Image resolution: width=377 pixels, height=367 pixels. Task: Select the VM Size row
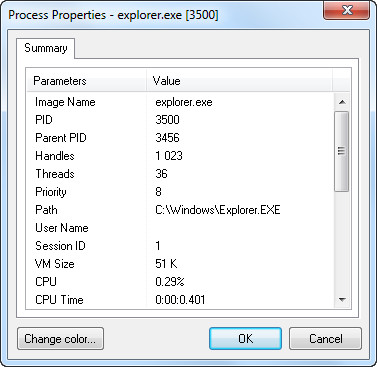(x=180, y=264)
